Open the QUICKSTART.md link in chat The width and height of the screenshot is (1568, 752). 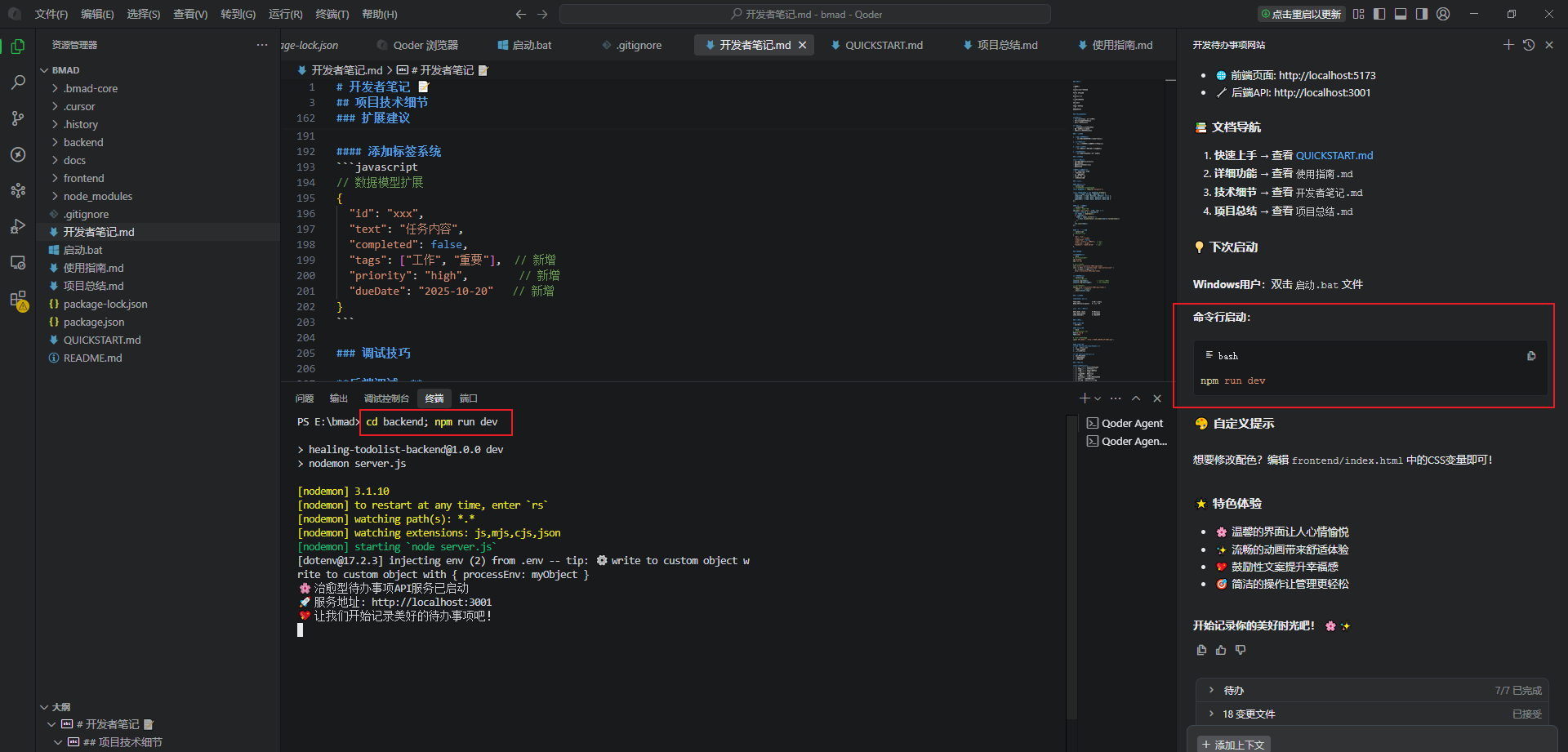click(x=1334, y=155)
